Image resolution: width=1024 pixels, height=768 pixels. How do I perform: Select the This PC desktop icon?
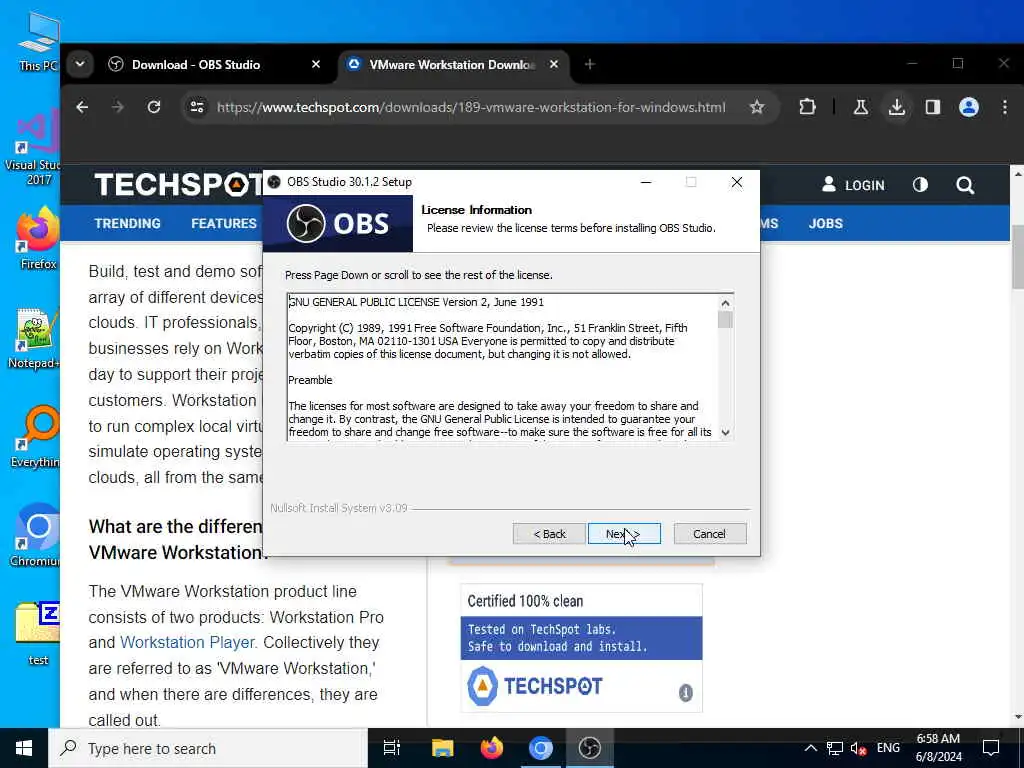click(x=38, y=41)
